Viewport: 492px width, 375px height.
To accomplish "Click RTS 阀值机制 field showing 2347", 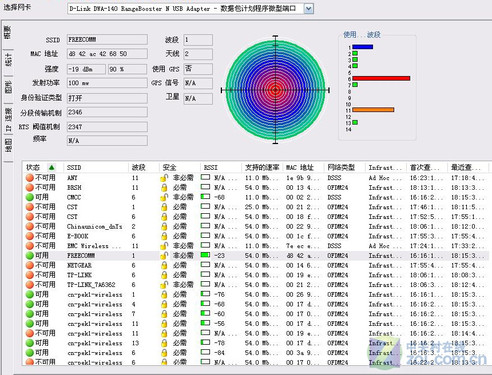I will [x=107, y=127].
